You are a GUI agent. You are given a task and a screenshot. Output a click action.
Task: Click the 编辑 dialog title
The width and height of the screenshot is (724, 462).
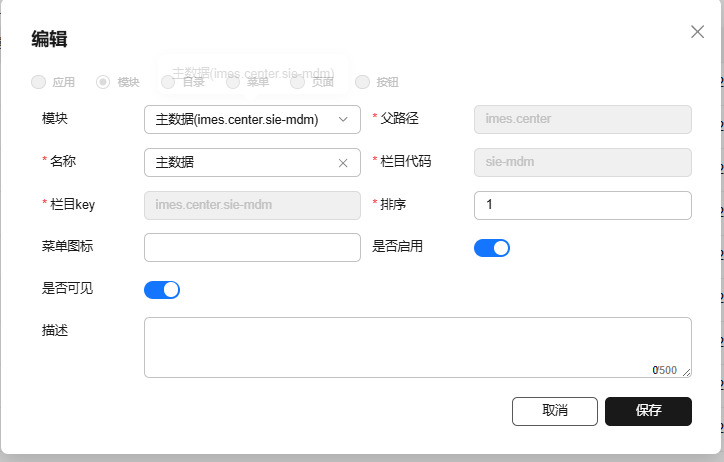49,39
